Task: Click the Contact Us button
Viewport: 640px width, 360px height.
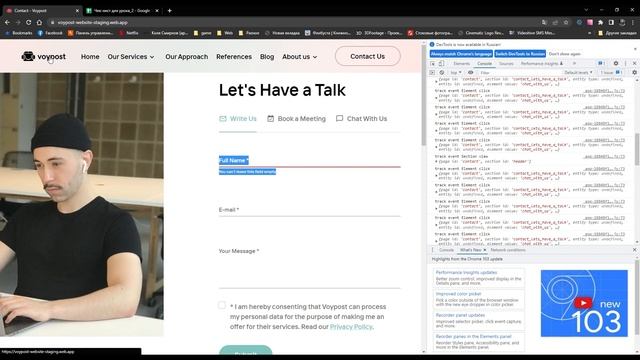Action: [x=367, y=56]
